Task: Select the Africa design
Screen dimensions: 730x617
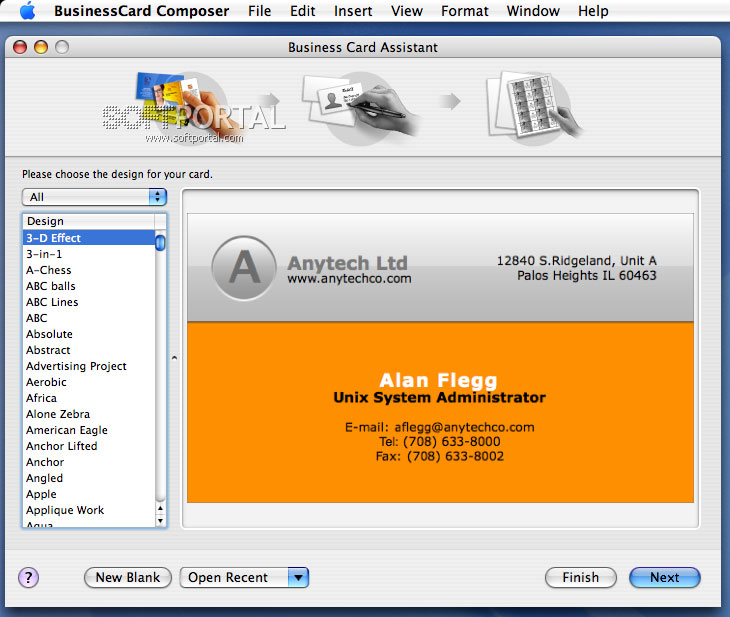Action: 89,398
